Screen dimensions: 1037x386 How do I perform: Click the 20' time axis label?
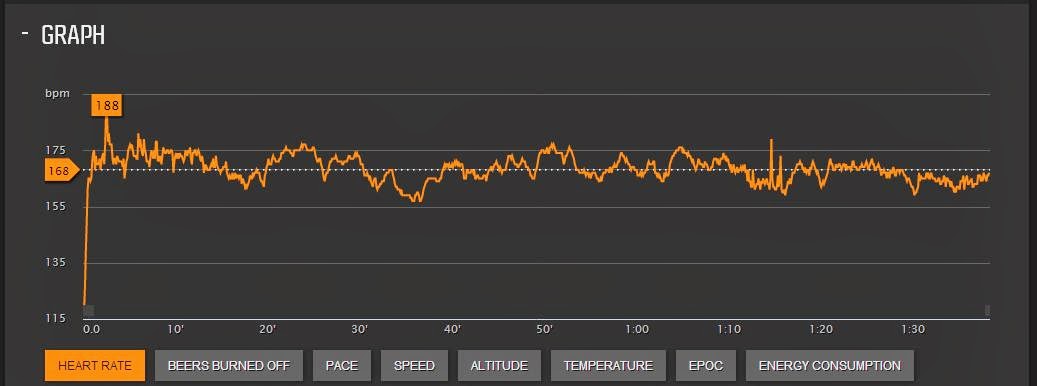point(267,329)
